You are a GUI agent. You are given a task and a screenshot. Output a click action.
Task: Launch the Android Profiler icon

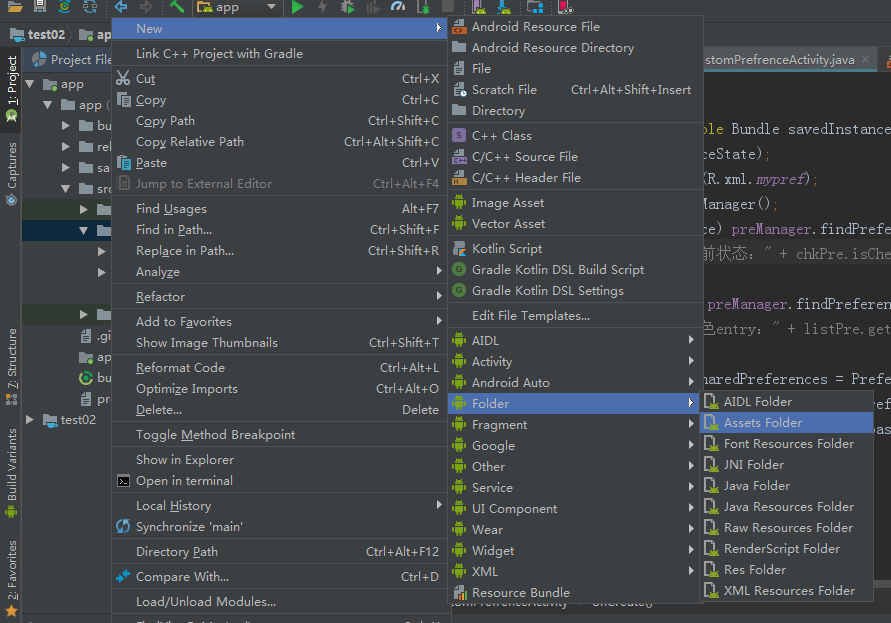[398, 8]
